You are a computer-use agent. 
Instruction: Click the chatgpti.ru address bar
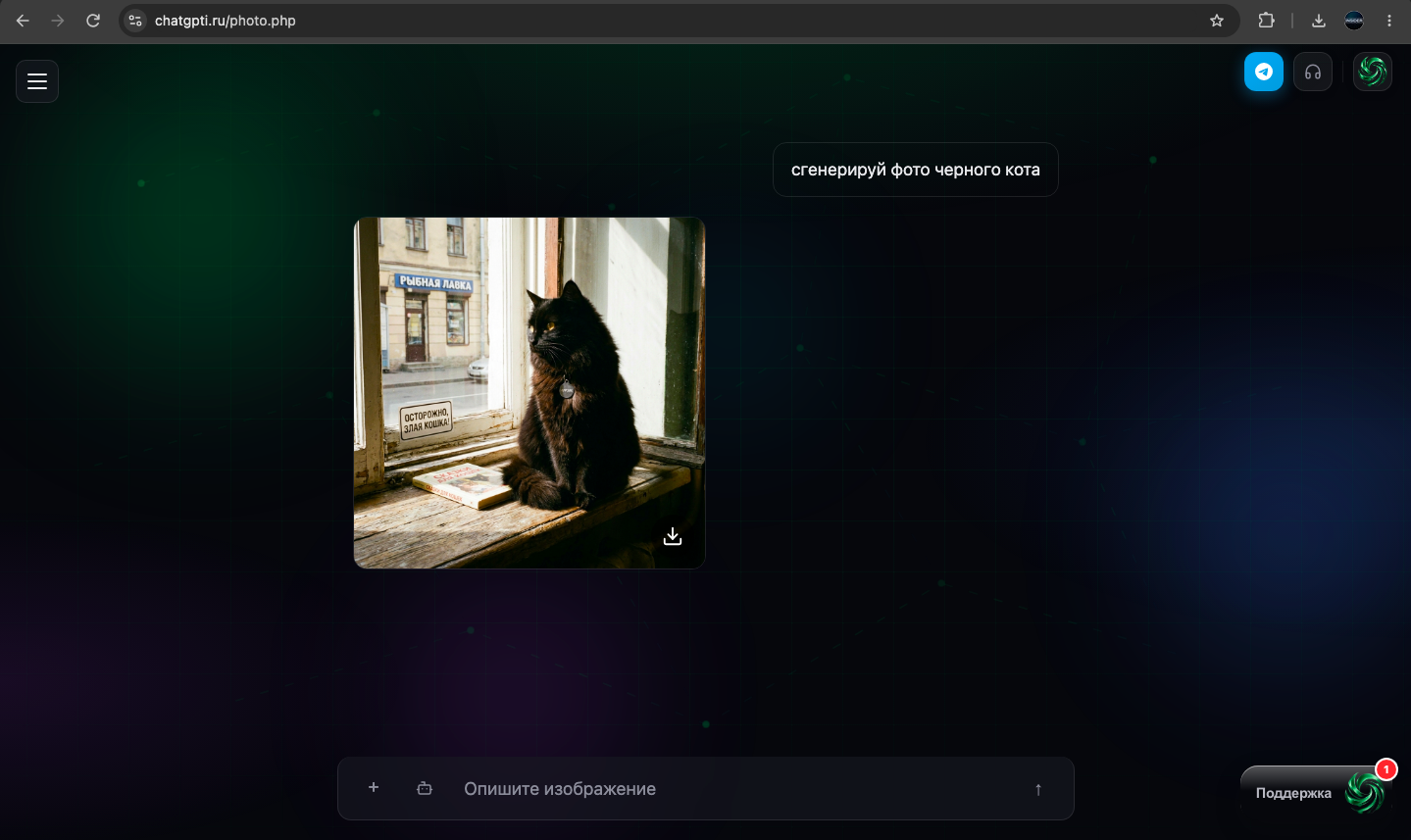(x=677, y=21)
